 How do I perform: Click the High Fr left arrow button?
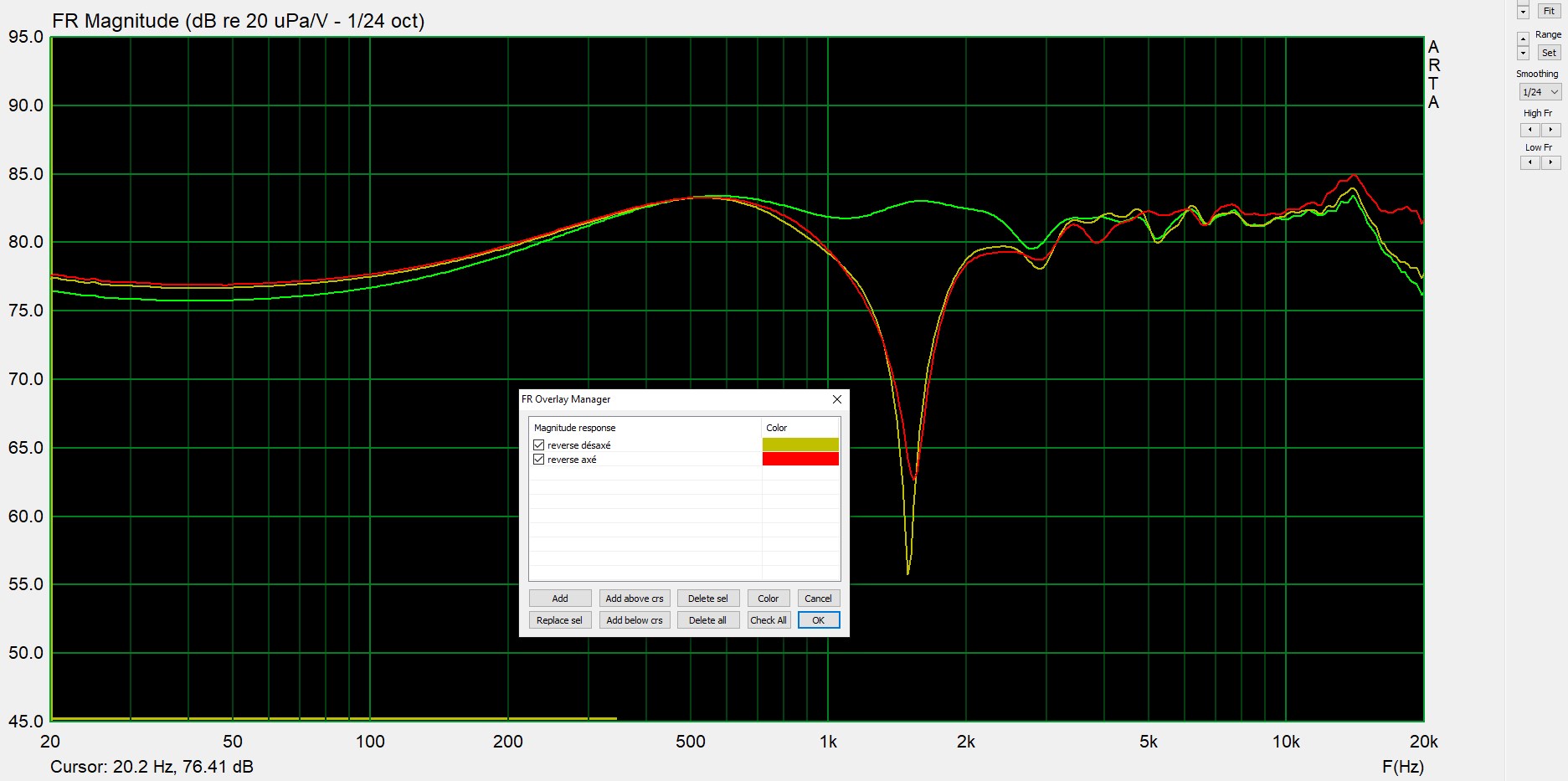pyautogui.click(x=1529, y=130)
